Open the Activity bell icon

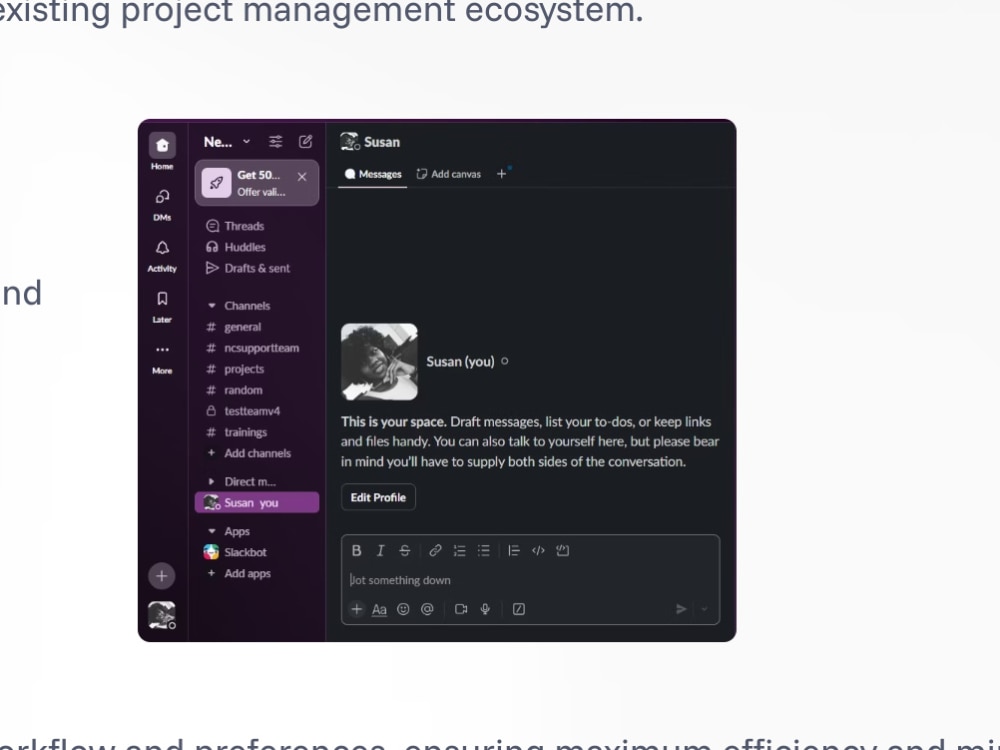(x=162, y=247)
